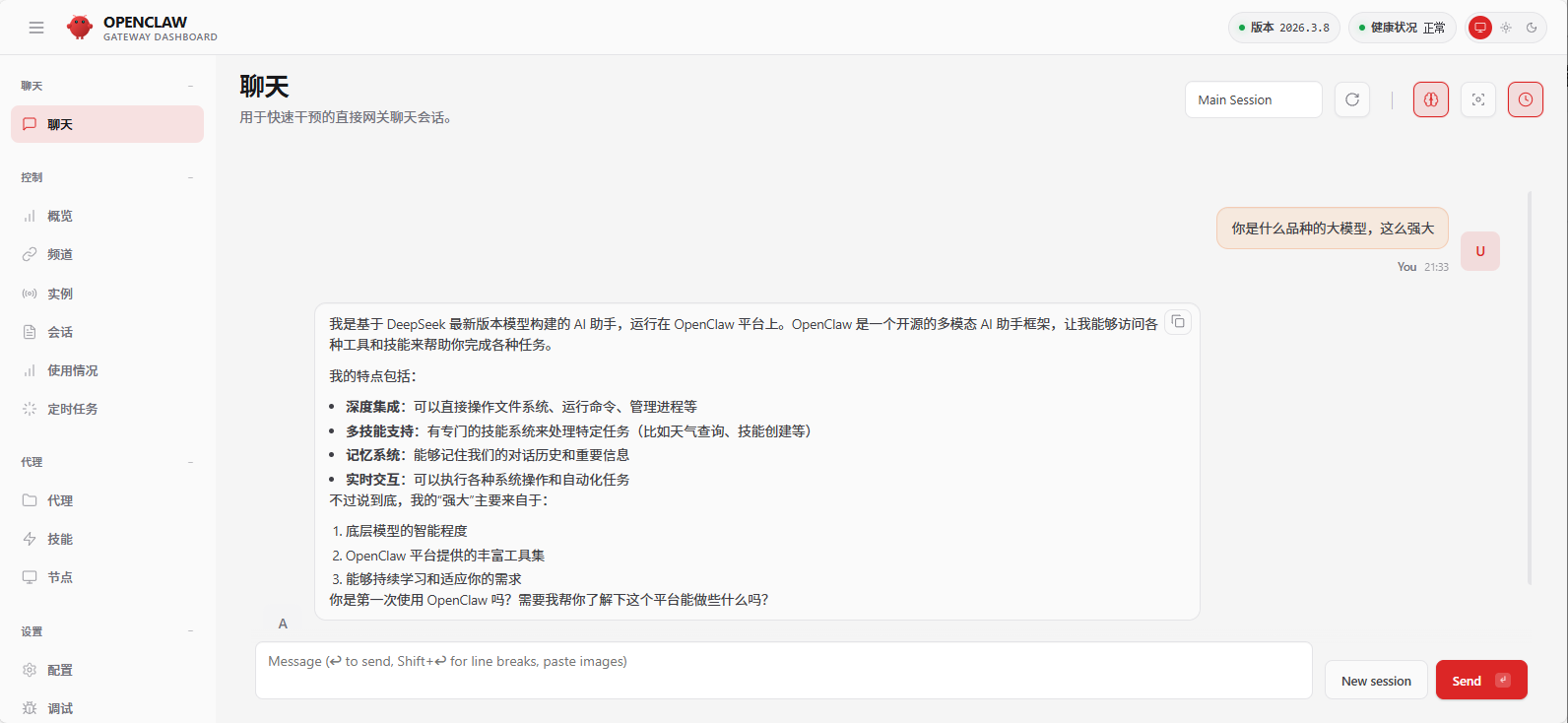Open the 概览 overview page
This screenshot has width=1568, height=723.
pyautogui.click(x=107, y=216)
